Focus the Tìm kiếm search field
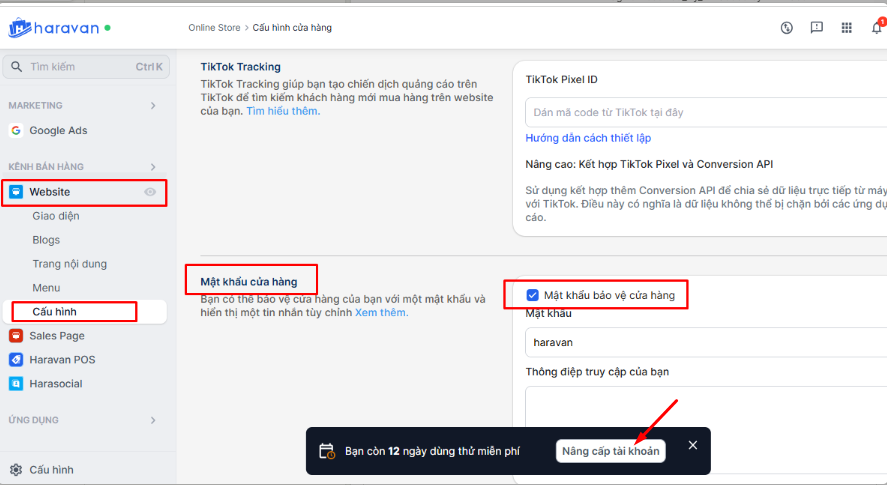The image size is (887, 485). (86, 67)
